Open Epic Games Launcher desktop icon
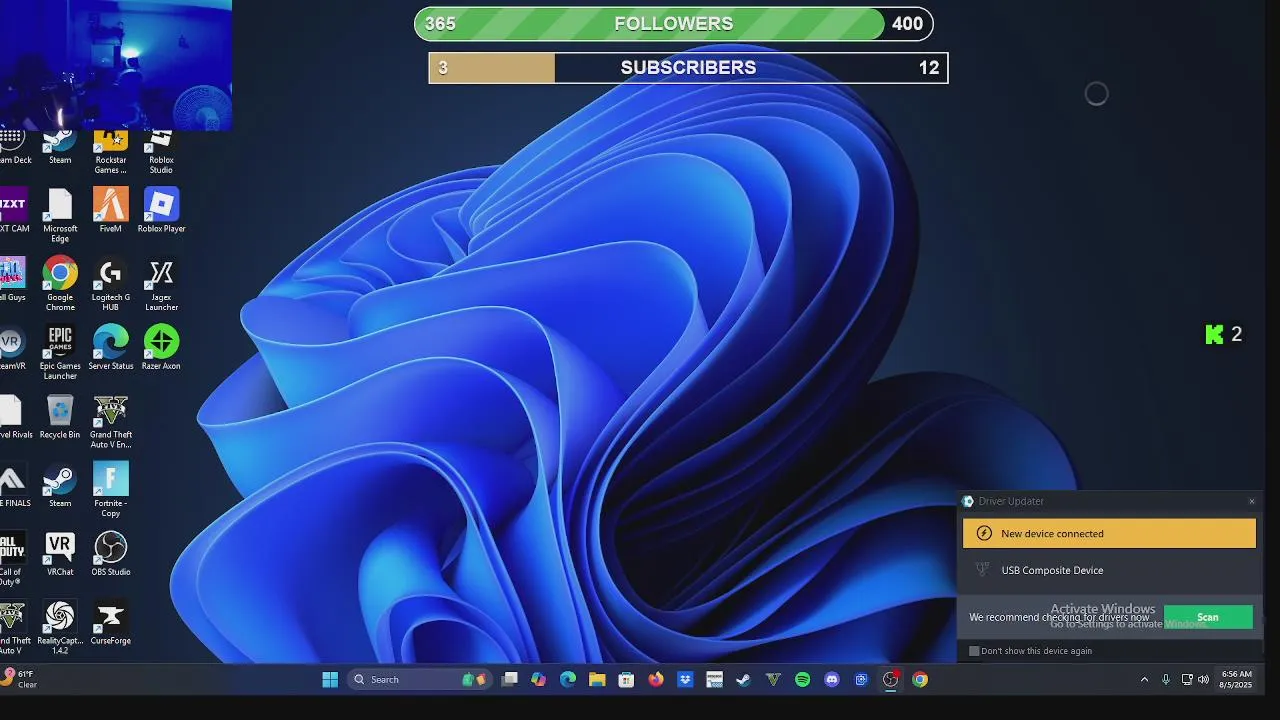The width and height of the screenshot is (1280, 720). tap(60, 353)
